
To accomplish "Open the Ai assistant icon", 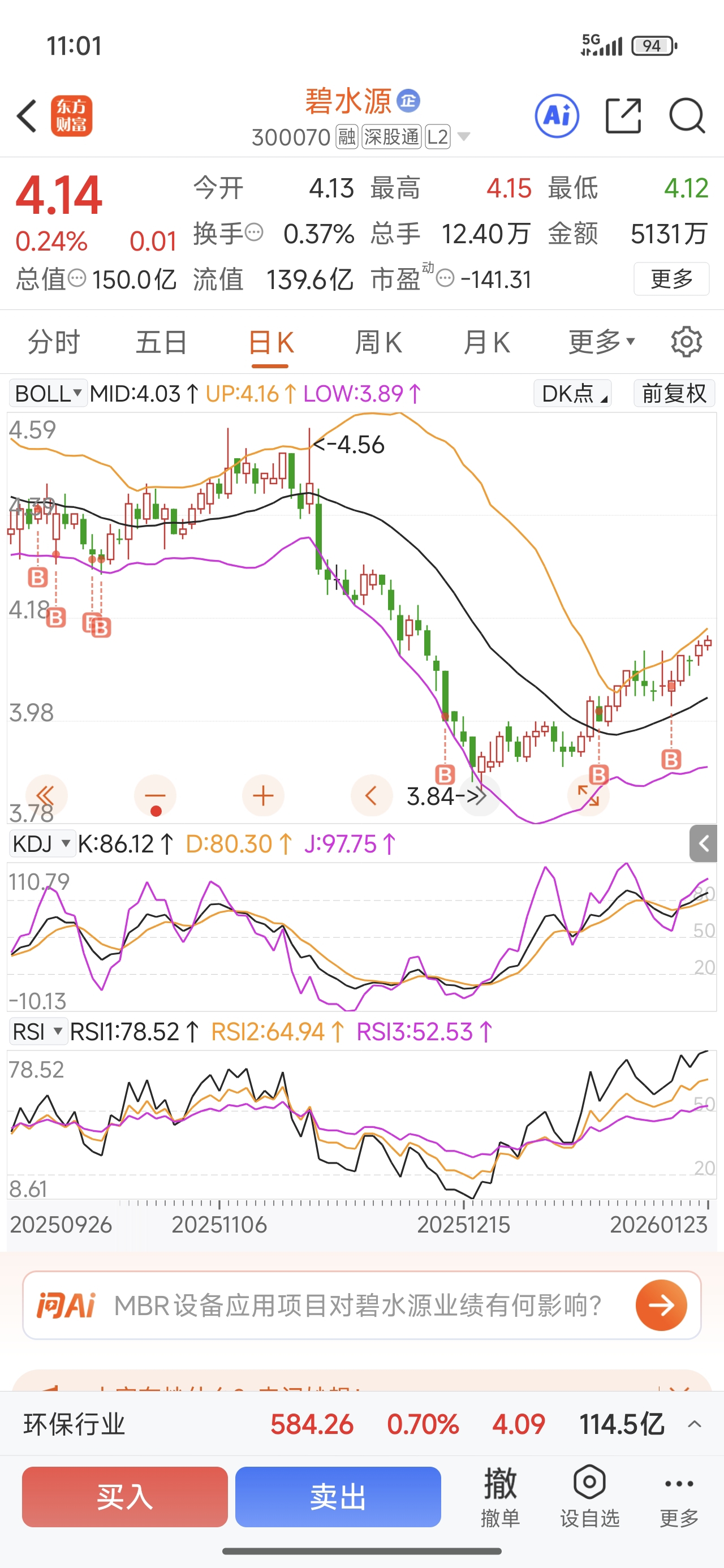I will 557,115.
